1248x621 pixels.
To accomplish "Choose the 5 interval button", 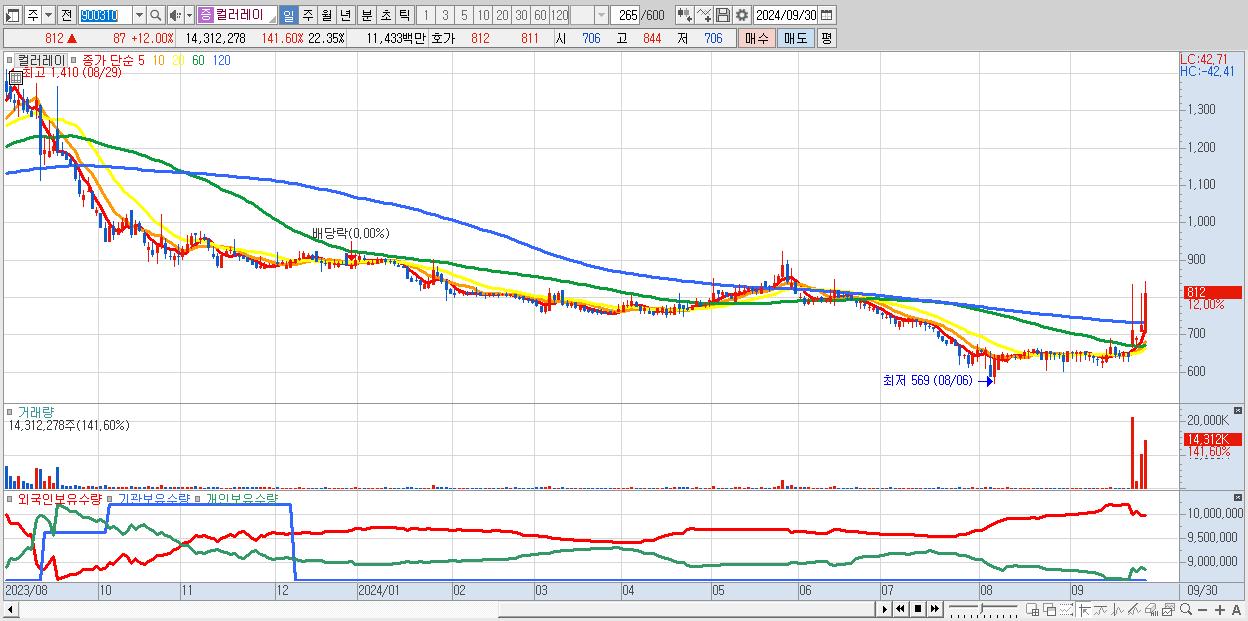I will click(x=464, y=15).
